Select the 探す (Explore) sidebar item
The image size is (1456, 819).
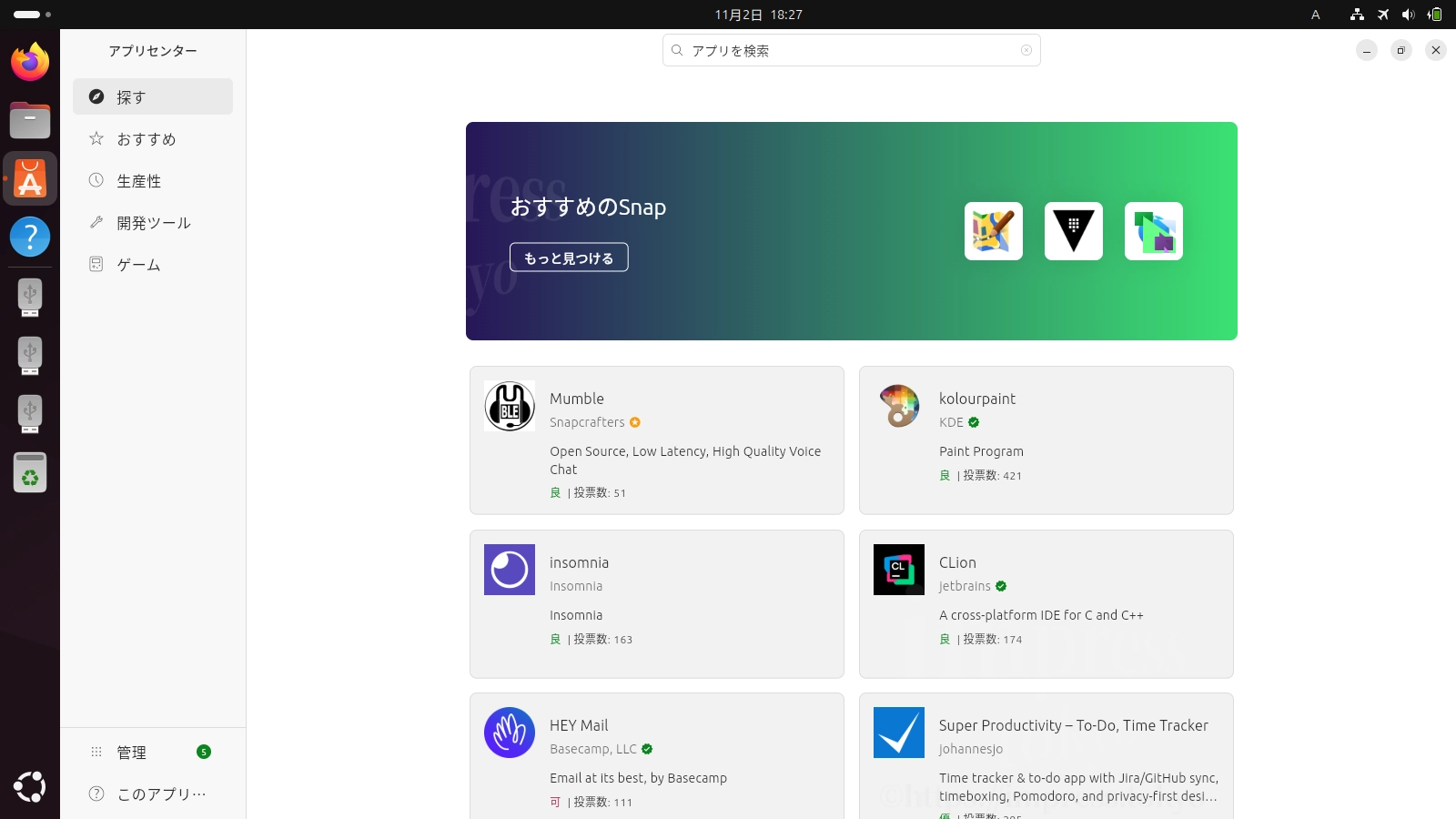pos(153,96)
